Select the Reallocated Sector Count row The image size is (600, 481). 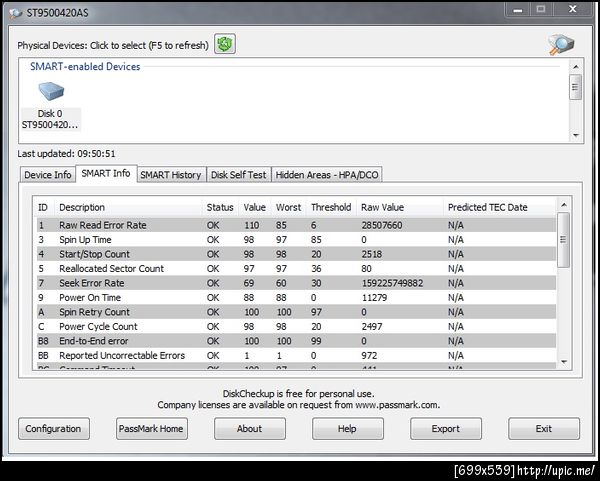296,269
